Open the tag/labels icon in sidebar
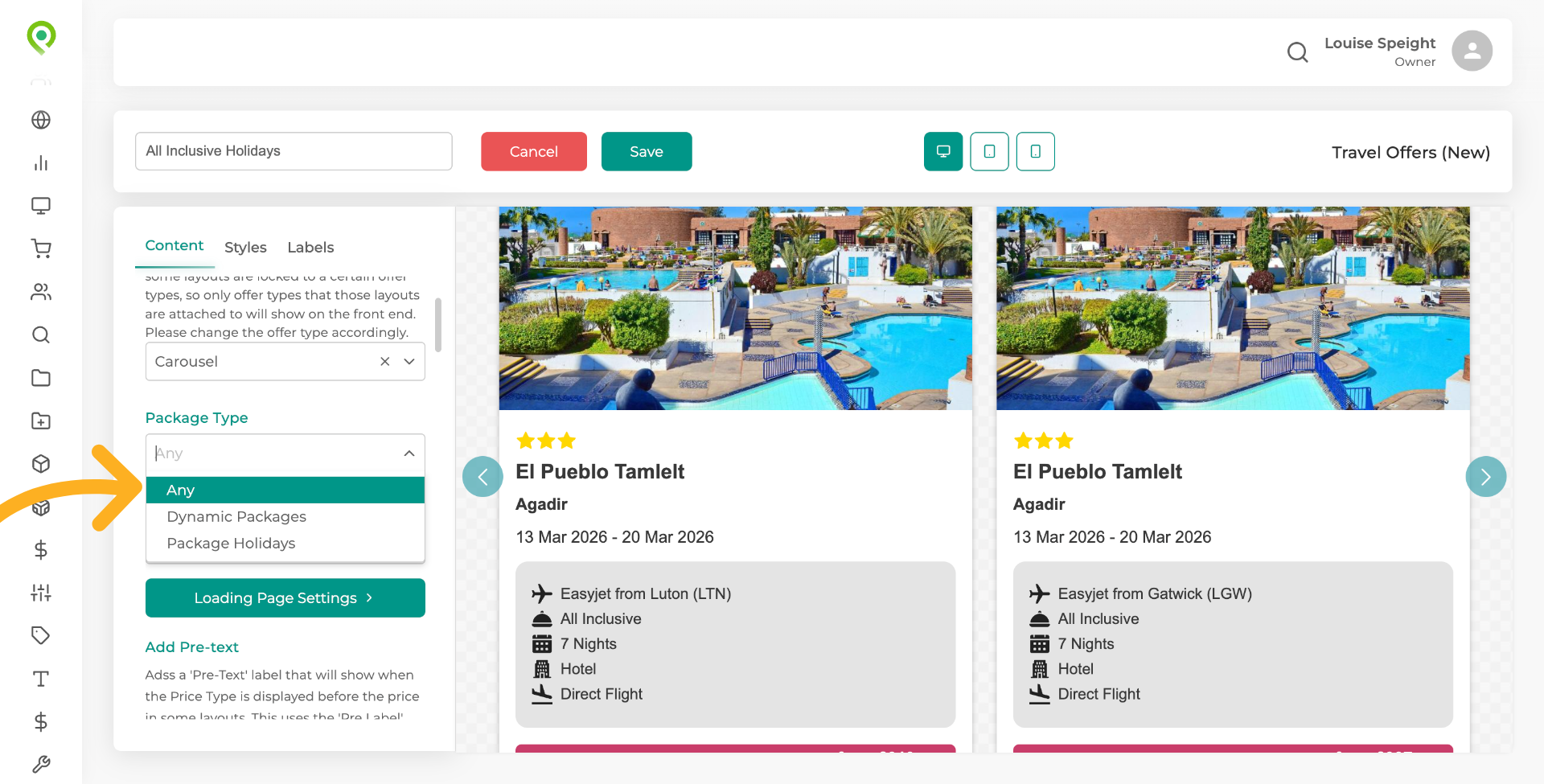1544x784 pixels. click(x=41, y=635)
